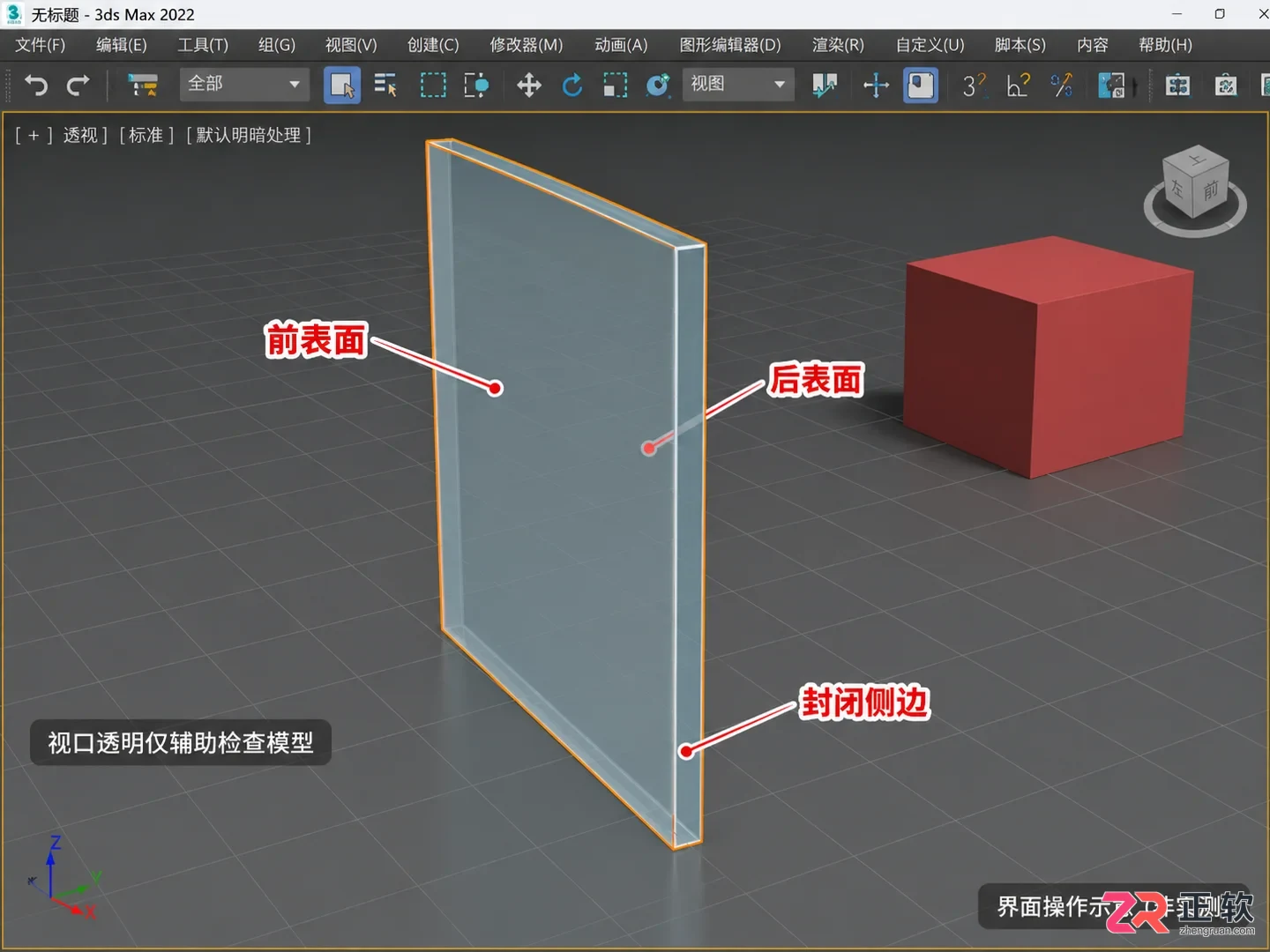This screenshot has width=1270, height=952.
Task: Click the 3ds Max logo in title bar
Action: pos(14,14)
